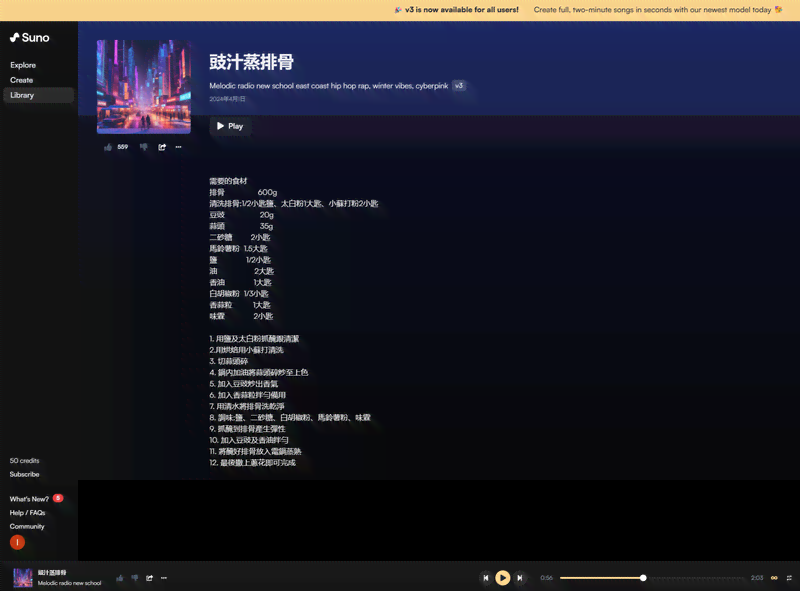Click the '50 credits' text in sidebar

tap(24, 460)
